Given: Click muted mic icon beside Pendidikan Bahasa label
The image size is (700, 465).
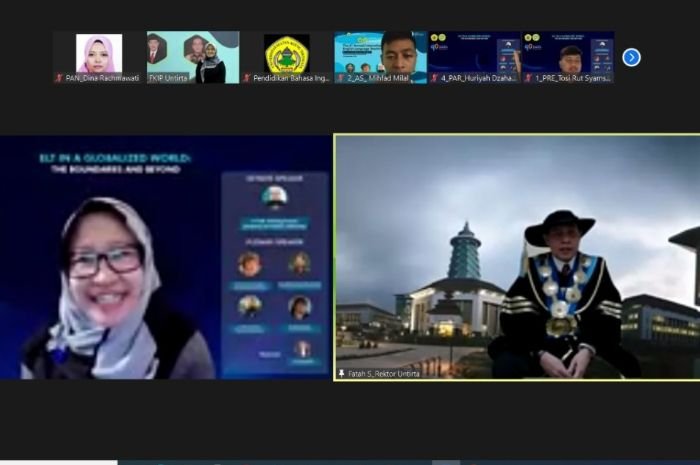Looking at the screenshot, I should coord(246,78).
